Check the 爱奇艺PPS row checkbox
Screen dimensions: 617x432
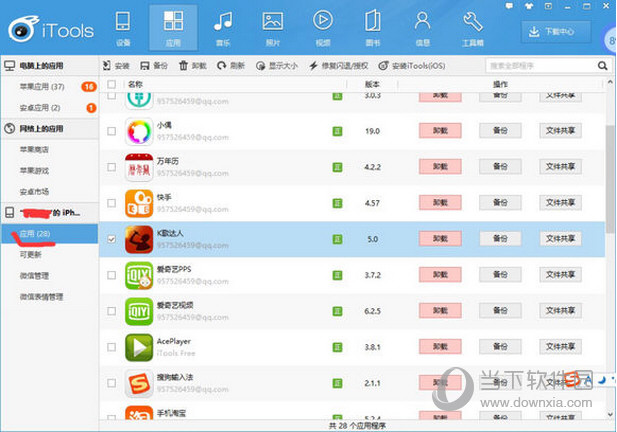(112, 275)
